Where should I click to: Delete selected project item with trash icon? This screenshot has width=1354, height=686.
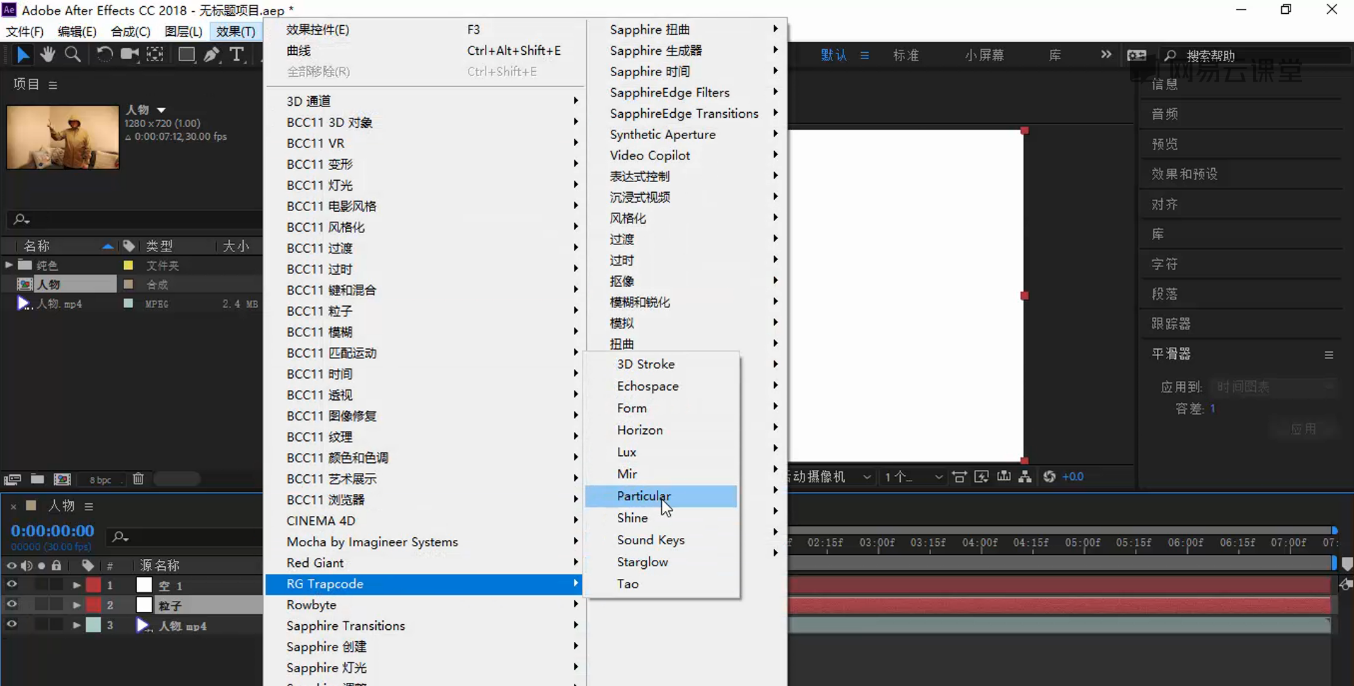pyautogui.click(x=138, y=480)
